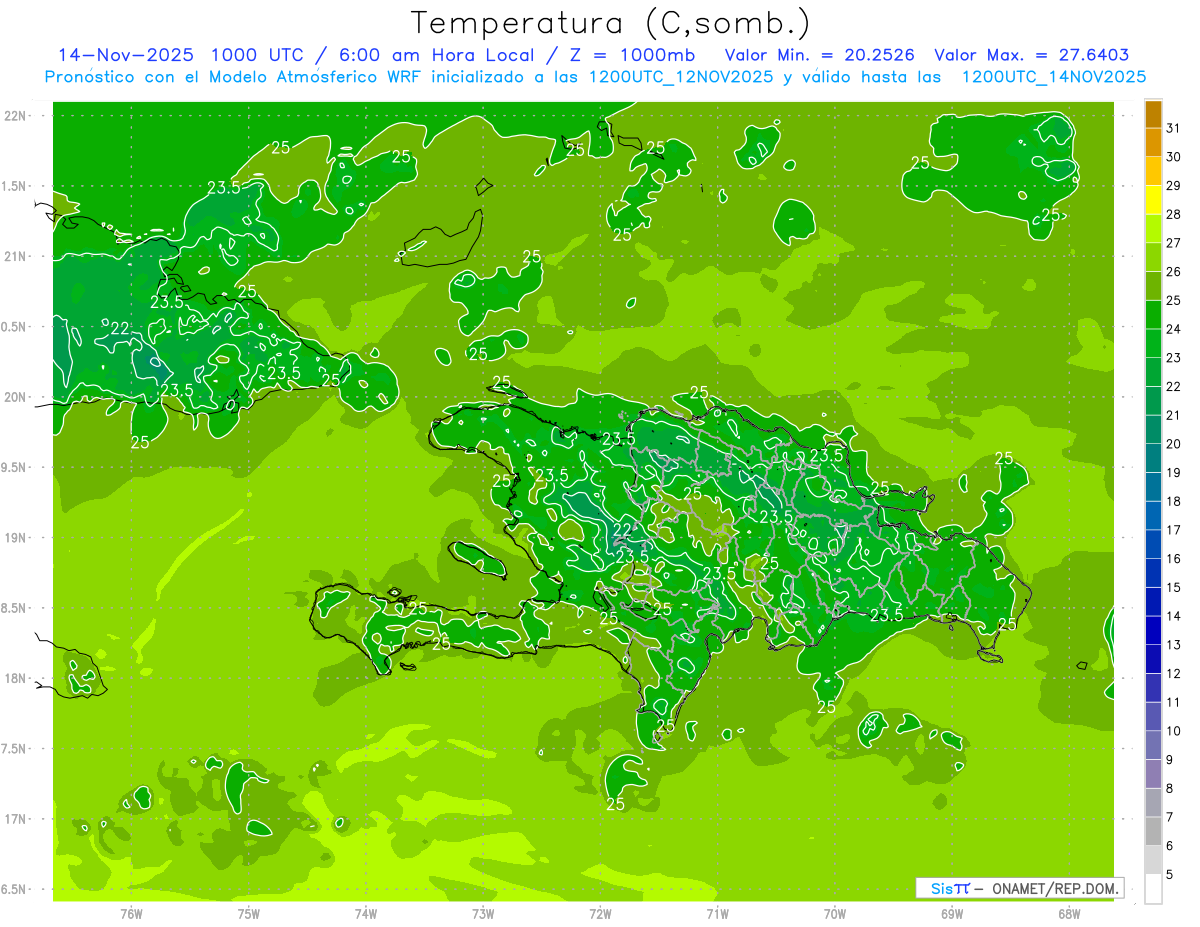Pick the legend swatch between 25 and 26

[1153, 286]
